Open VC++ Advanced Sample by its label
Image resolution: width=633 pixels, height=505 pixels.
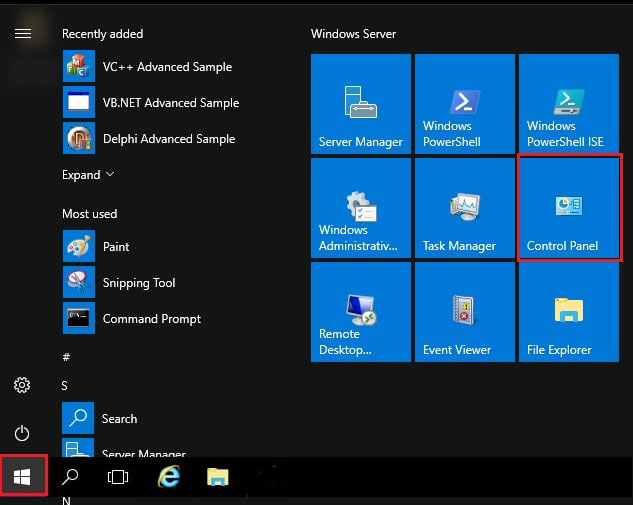click(x=167, y=67)
